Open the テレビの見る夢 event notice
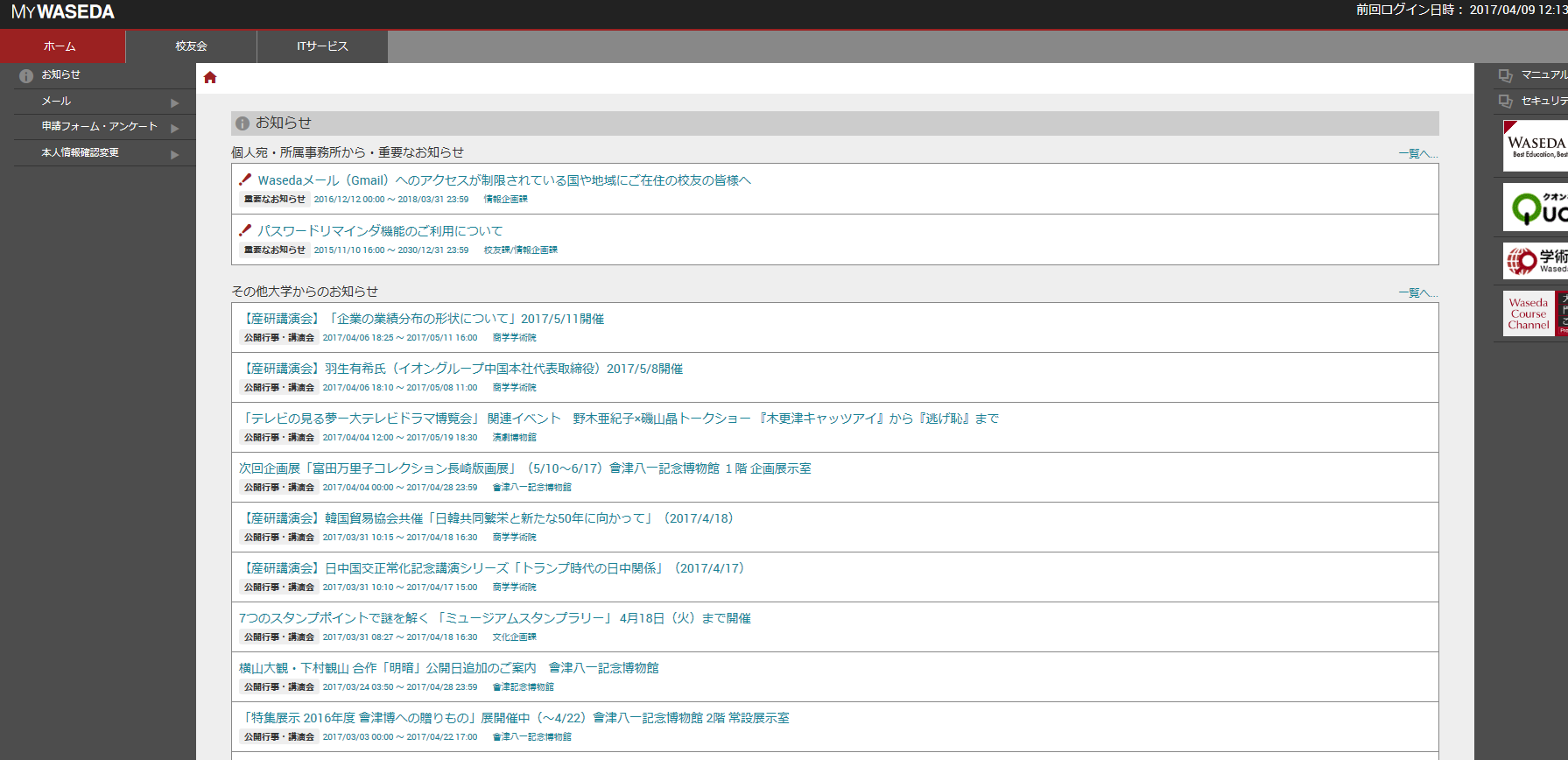Viewport: 1568px width, 760px height. [619, 419]
